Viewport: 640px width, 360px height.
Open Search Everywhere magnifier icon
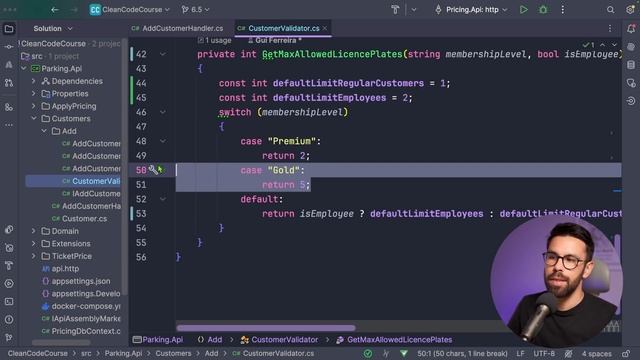coord(610,9)
